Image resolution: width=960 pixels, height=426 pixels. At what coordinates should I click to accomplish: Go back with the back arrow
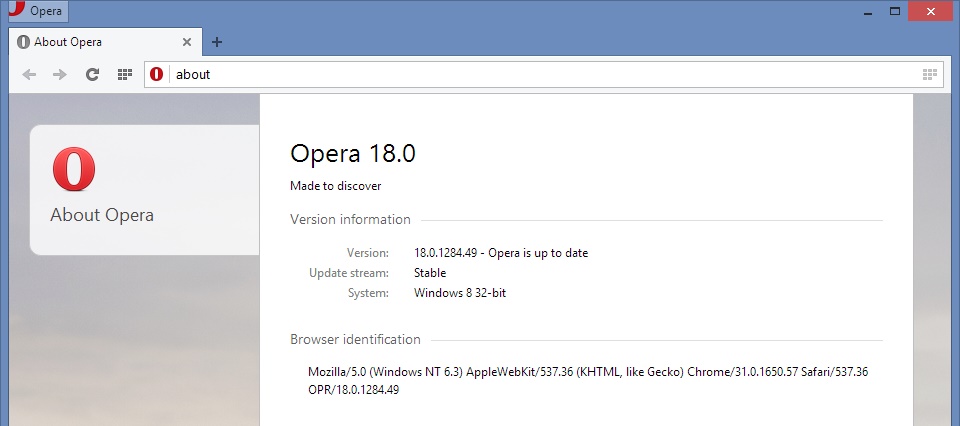30,74
